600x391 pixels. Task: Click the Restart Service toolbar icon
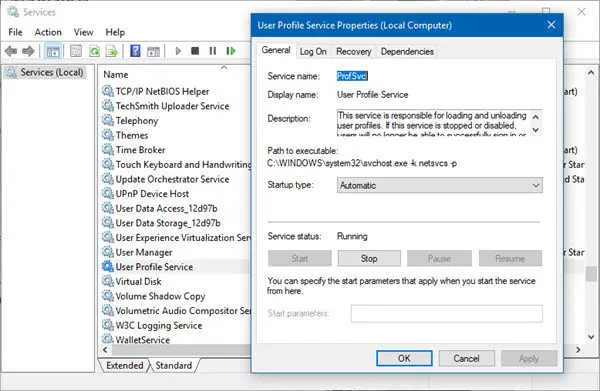pyautogui.click(x=231, y=51)
